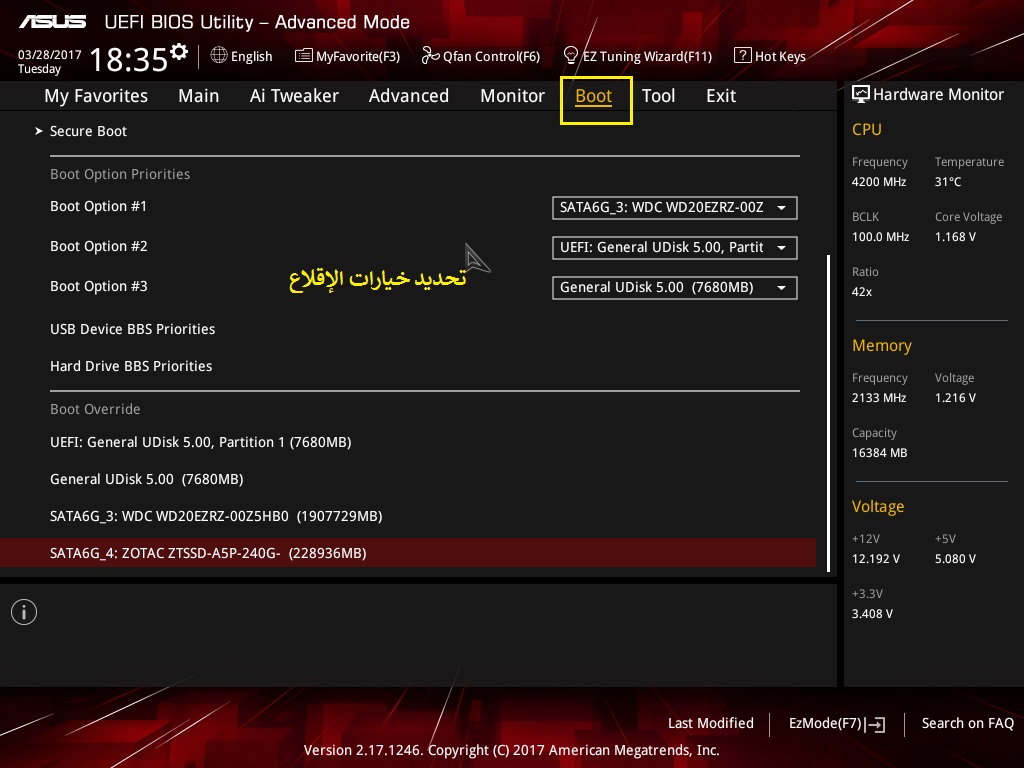Click the 18:35 system clock

coord(129,60)
